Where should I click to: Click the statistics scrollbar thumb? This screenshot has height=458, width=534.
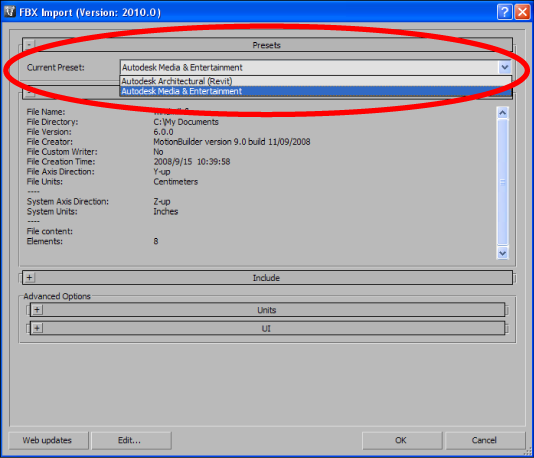(x=502, y=181)
